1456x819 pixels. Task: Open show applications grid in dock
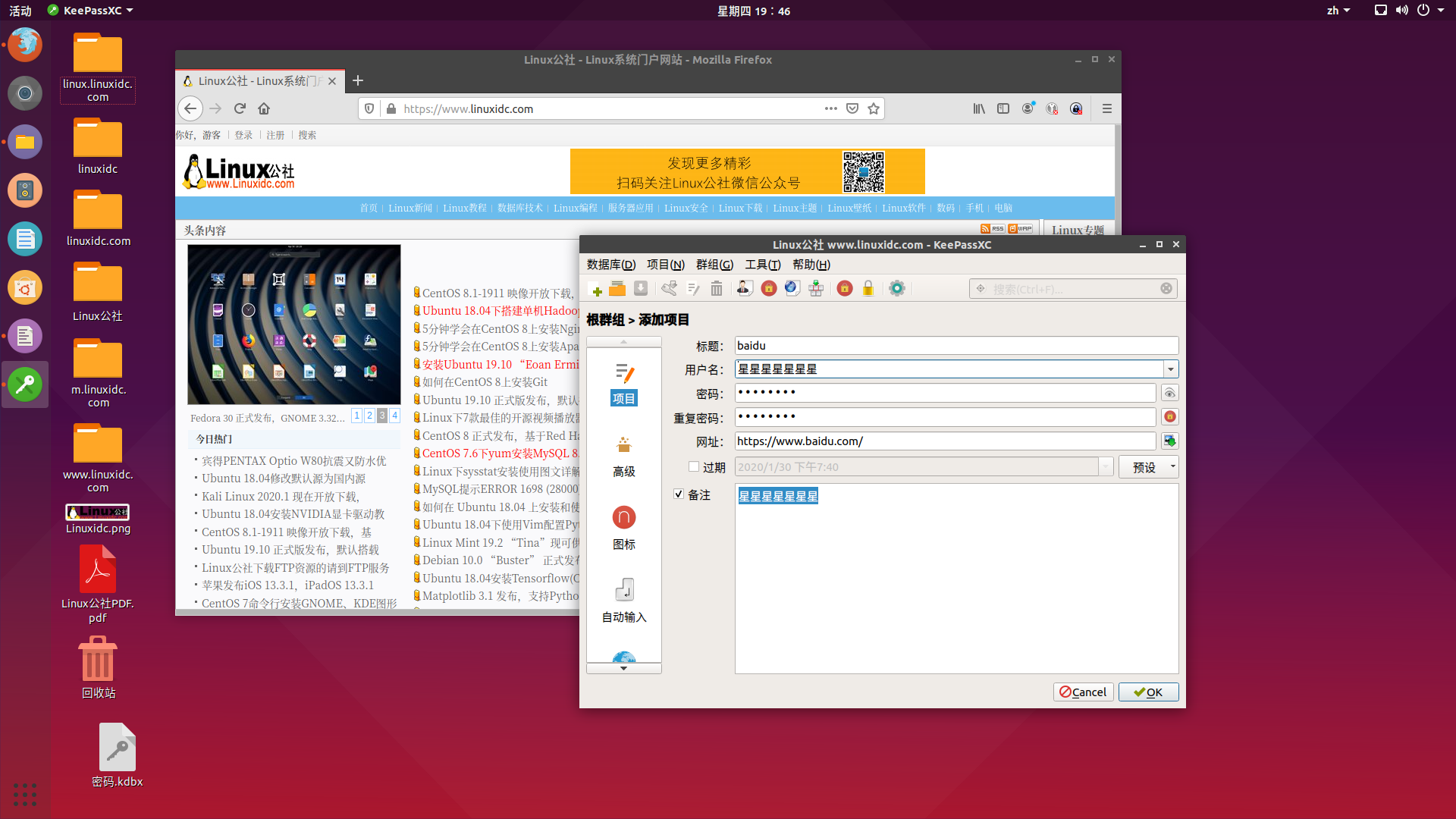coord(25,794)
